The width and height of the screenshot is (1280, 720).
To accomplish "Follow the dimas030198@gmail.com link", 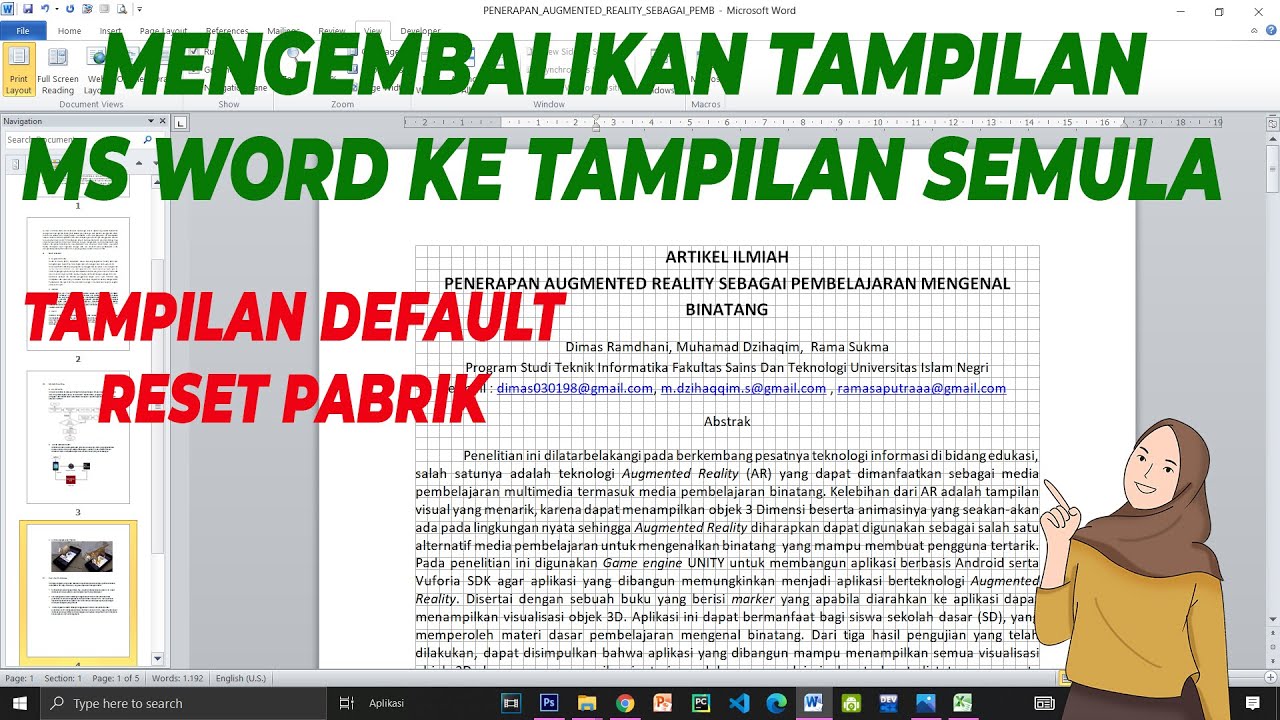I will coord(575,388).
